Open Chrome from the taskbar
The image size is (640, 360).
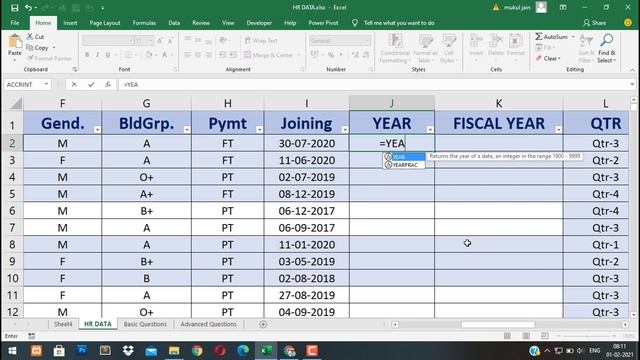click(197, 351)
